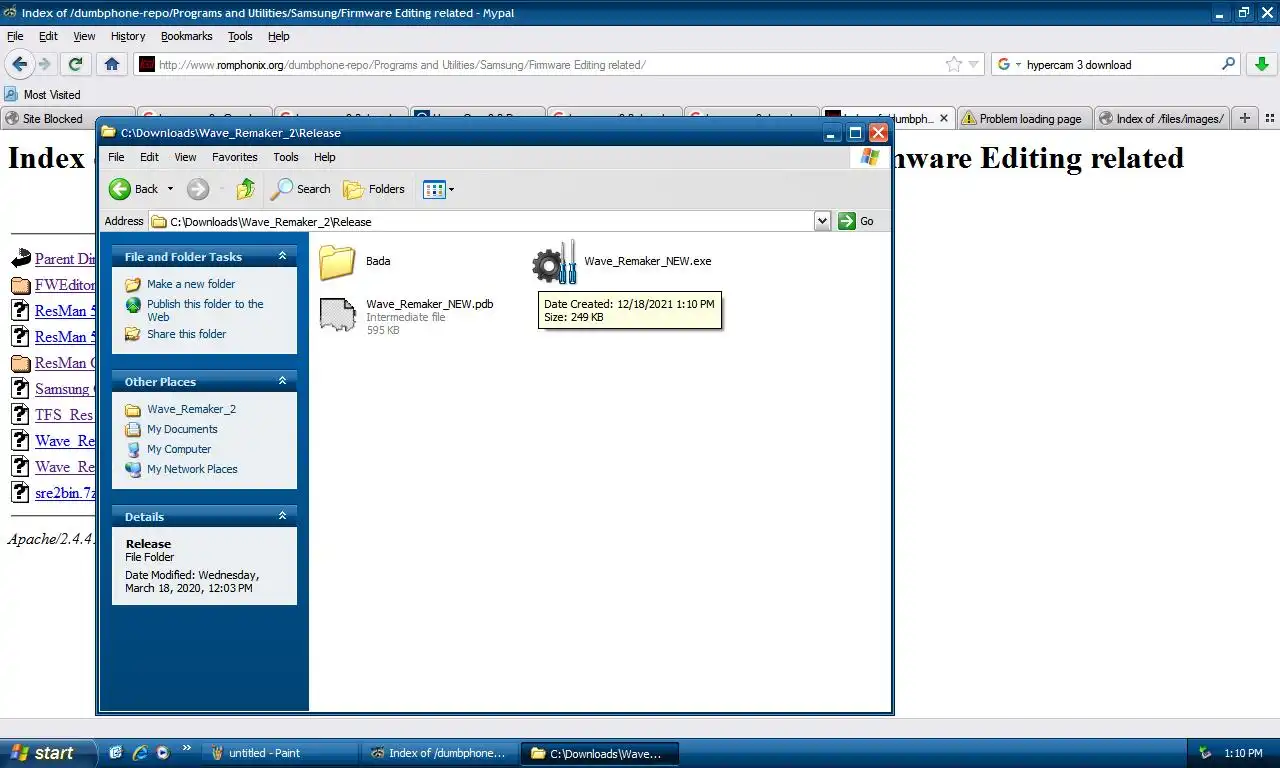Image resolution: width=1280 pixels, height=768 pixels.
Task: Open Explorer Tools menu
Action: 286,157
